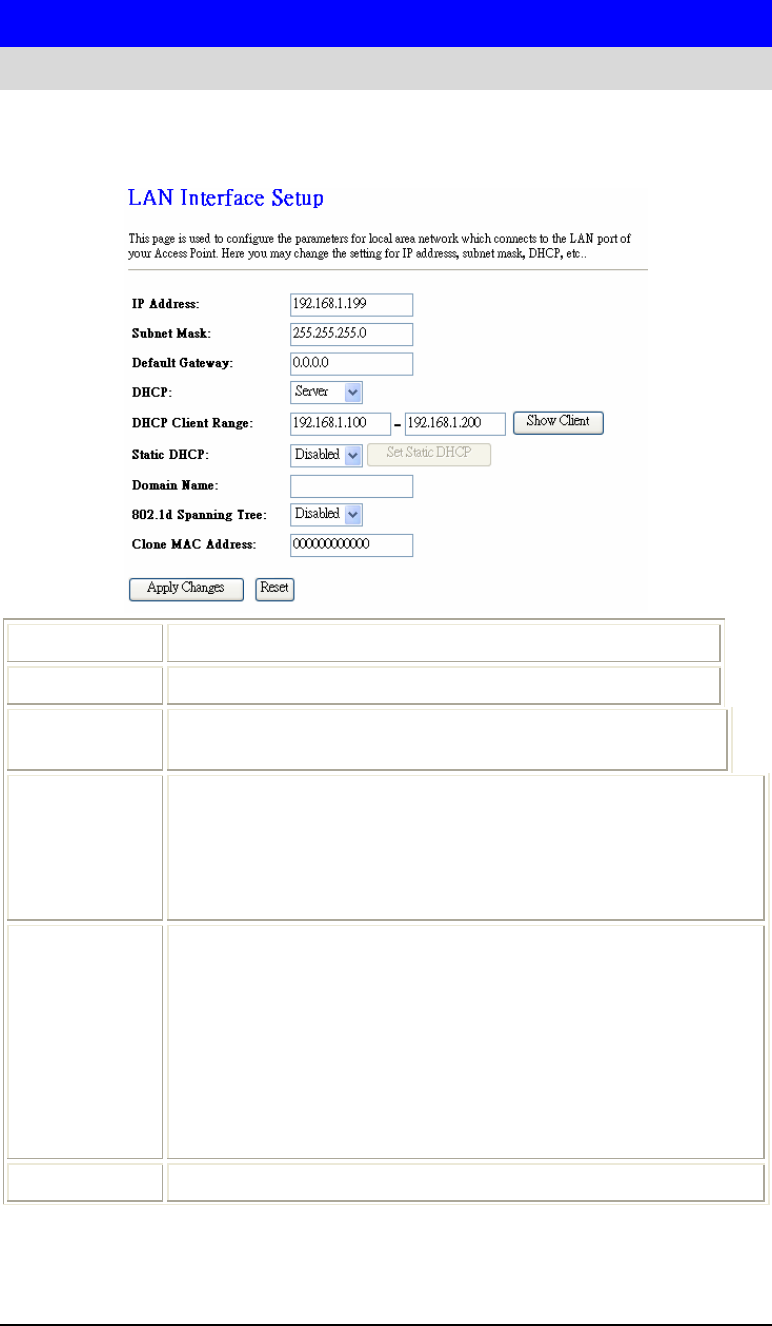The image size is (772, 1326).
Task: Click the DHCP range end field 192.168.1.200
Action: [x=455, y=423]
